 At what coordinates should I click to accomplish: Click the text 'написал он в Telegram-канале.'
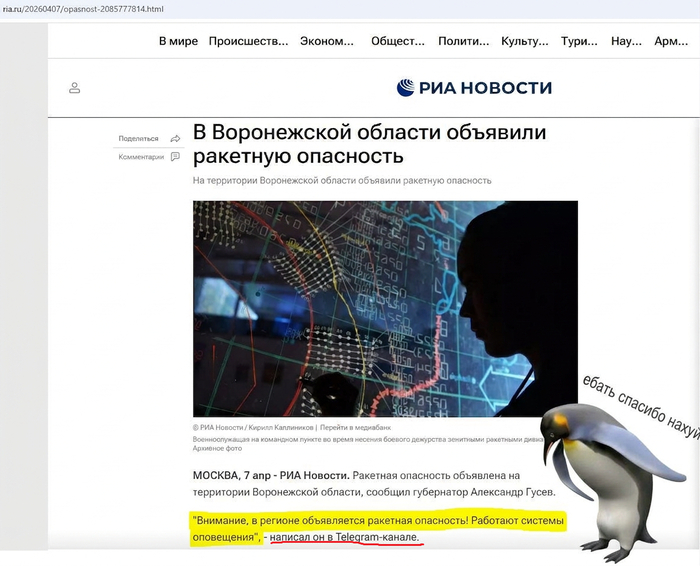[x=345, y=537]
